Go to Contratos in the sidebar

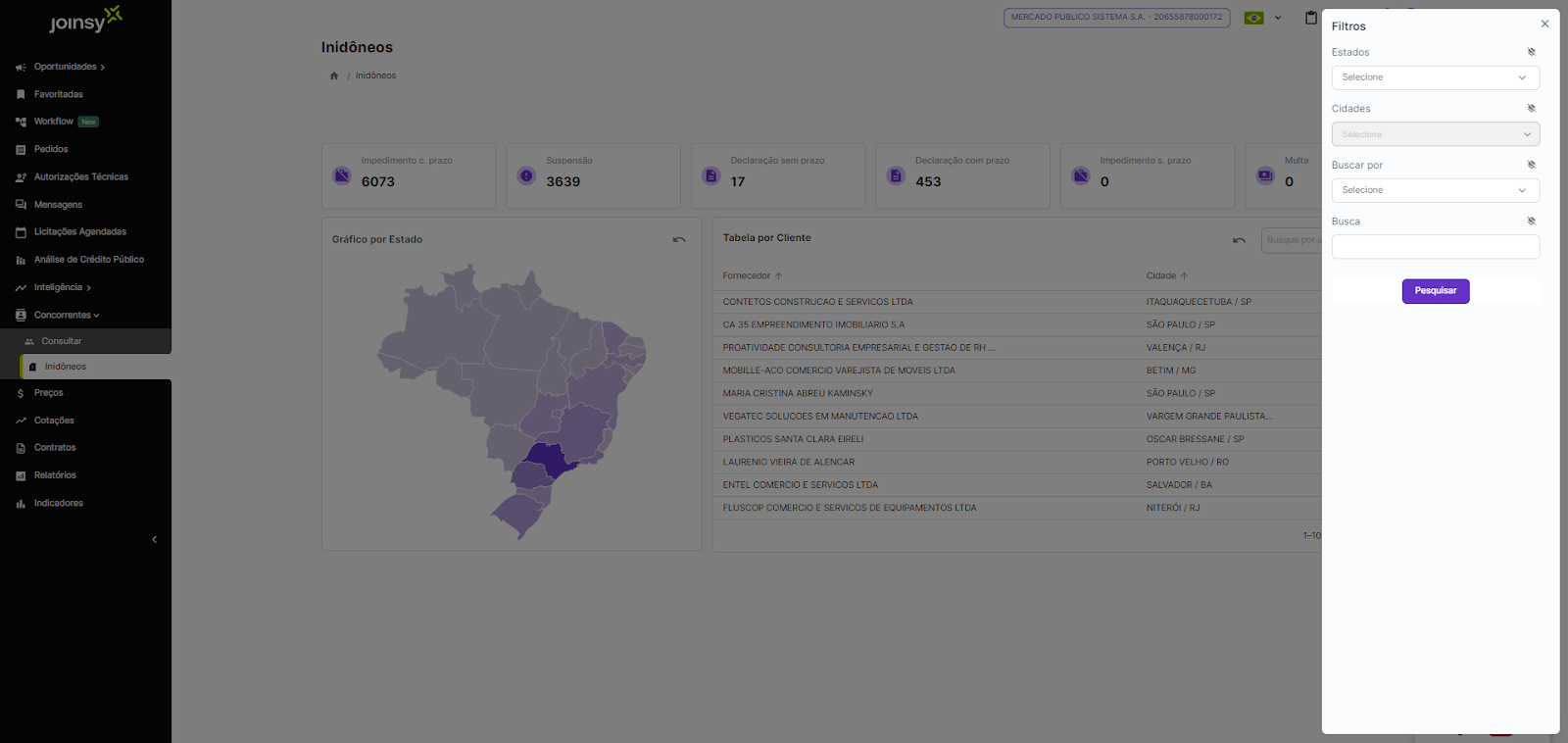(55, 448)
